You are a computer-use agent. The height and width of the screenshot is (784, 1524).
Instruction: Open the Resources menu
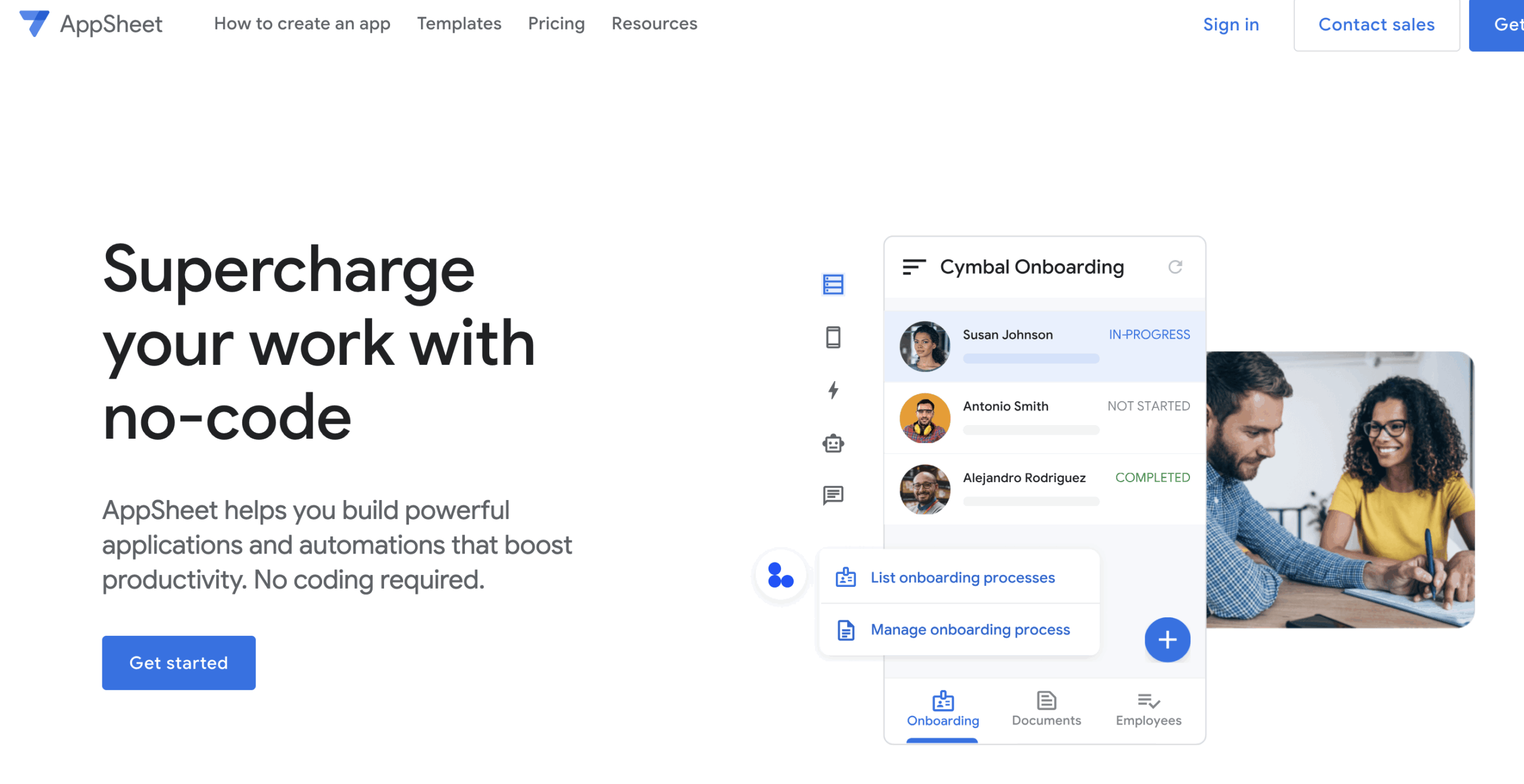pyautogui.click(x=654, y=23)
